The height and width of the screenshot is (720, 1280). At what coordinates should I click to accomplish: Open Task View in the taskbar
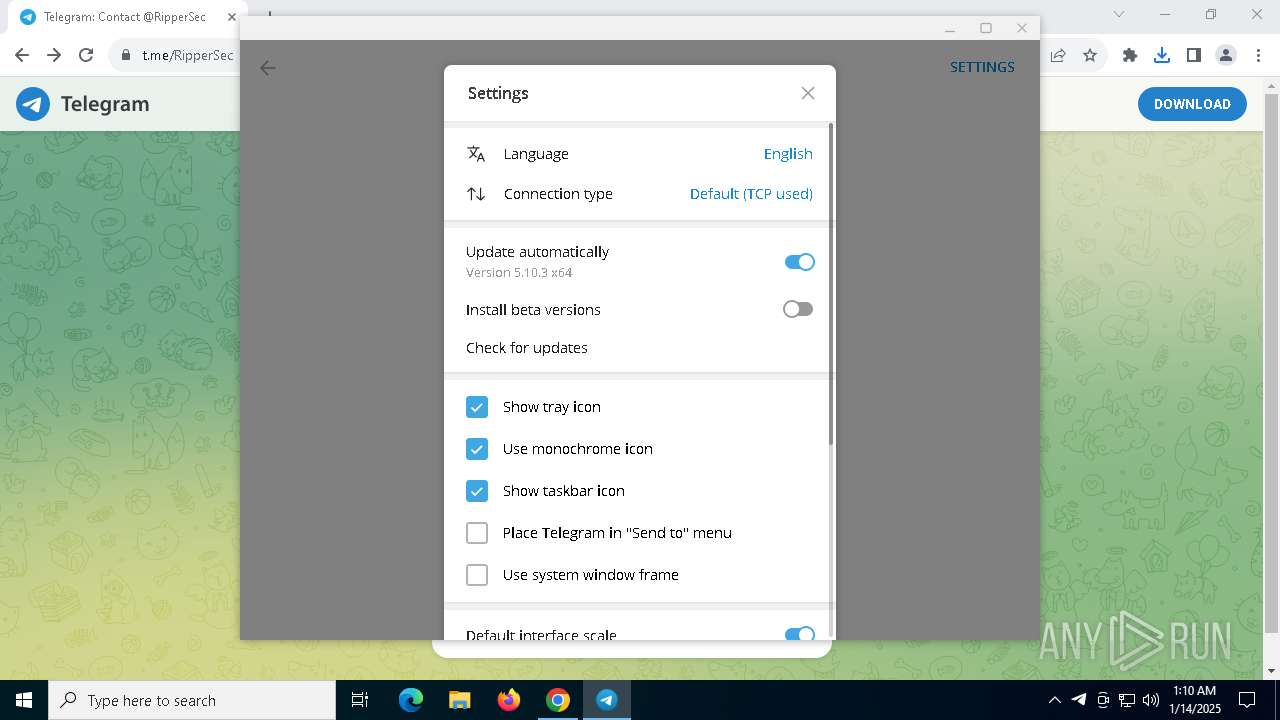pos(360,700)
